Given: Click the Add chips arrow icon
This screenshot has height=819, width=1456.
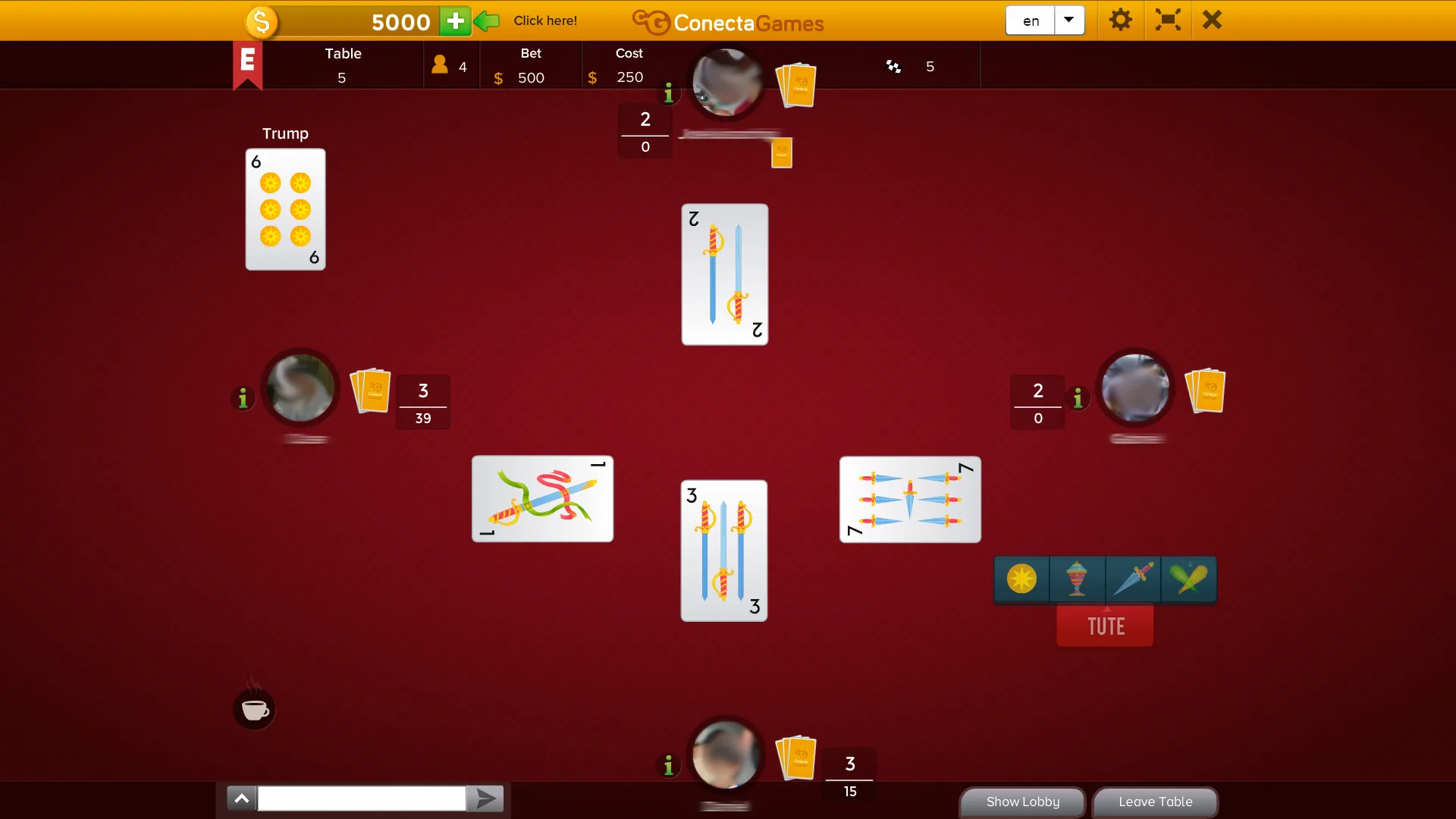Looking at the screenshot, I should tap(485, 20).
